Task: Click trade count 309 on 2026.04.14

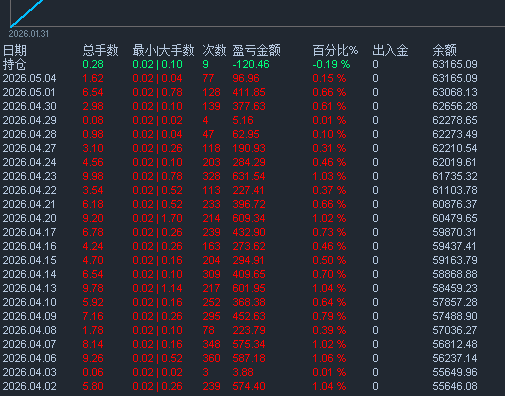Action: tap(211, 274)
